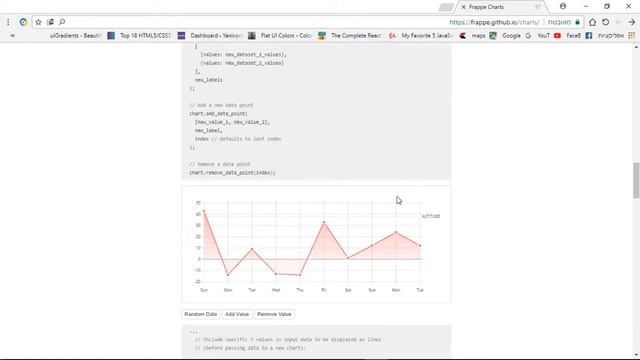Open the Google bookmark
Viewport: 640px width, 360px height.
coord(516,36)
